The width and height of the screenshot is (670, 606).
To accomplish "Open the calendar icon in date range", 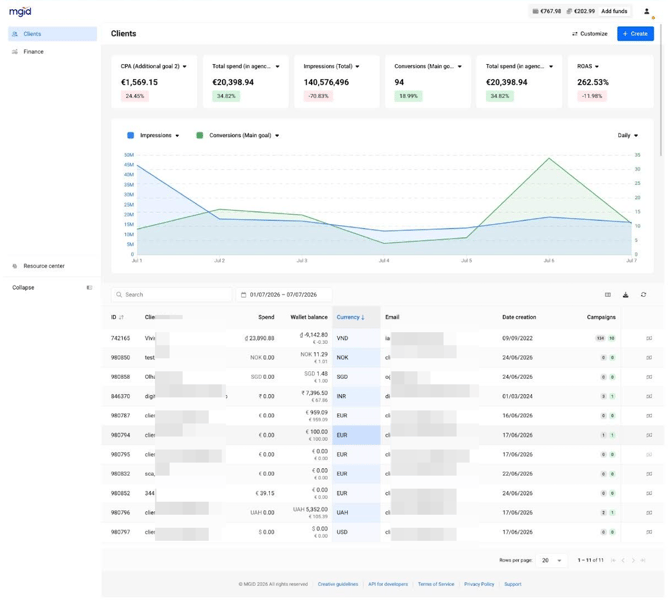I will click(244, 295).
